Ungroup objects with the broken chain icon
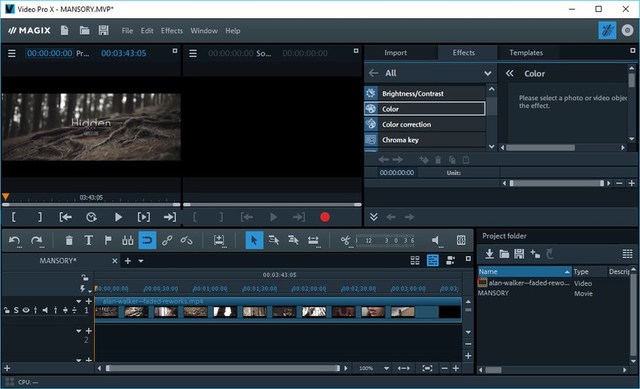 (x=187, y=240)
